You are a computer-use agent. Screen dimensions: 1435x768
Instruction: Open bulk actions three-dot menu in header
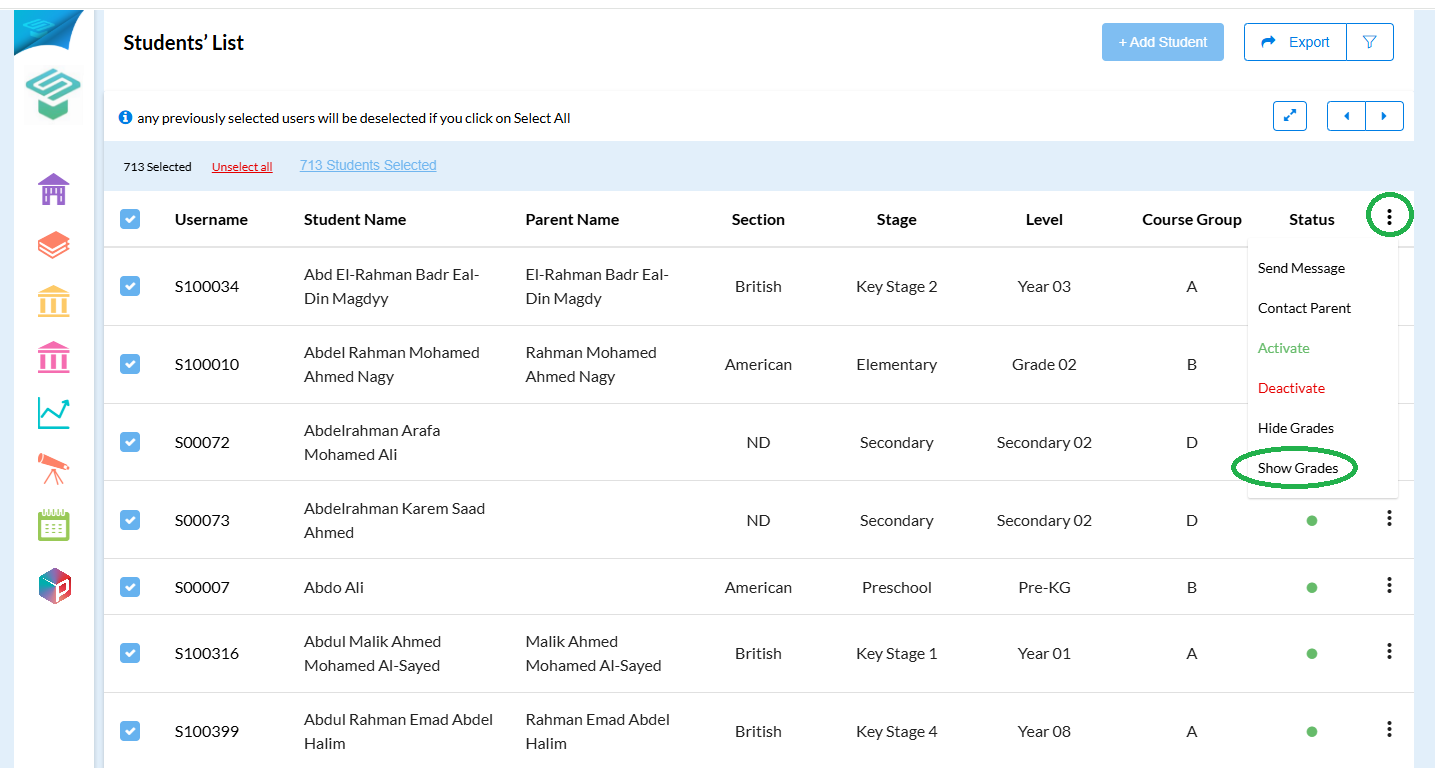[1389, 217]
